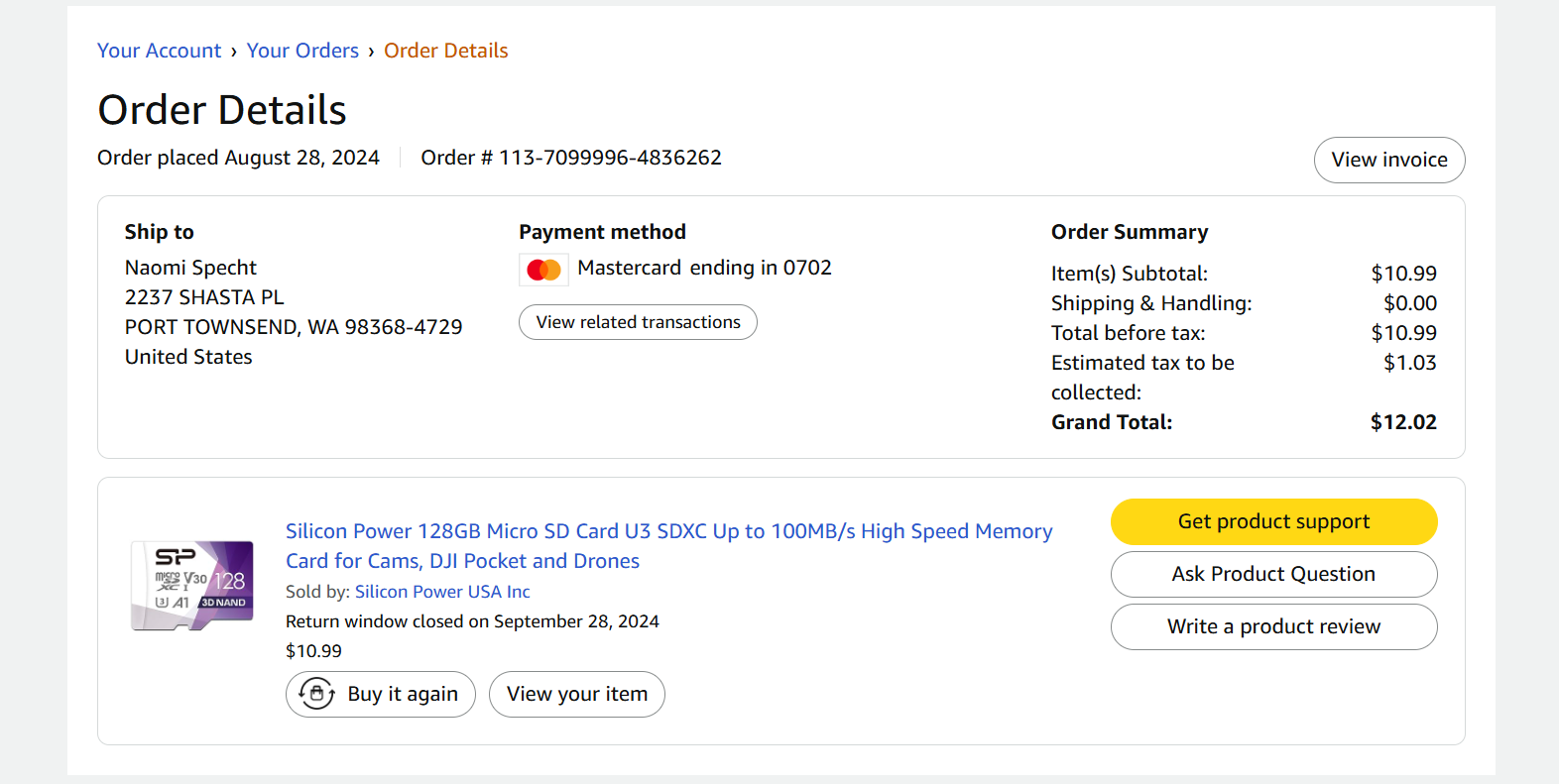Navigate to Your Orders breadcrumb
Viewport: 1559px width, 784px height.
point(302,51)
